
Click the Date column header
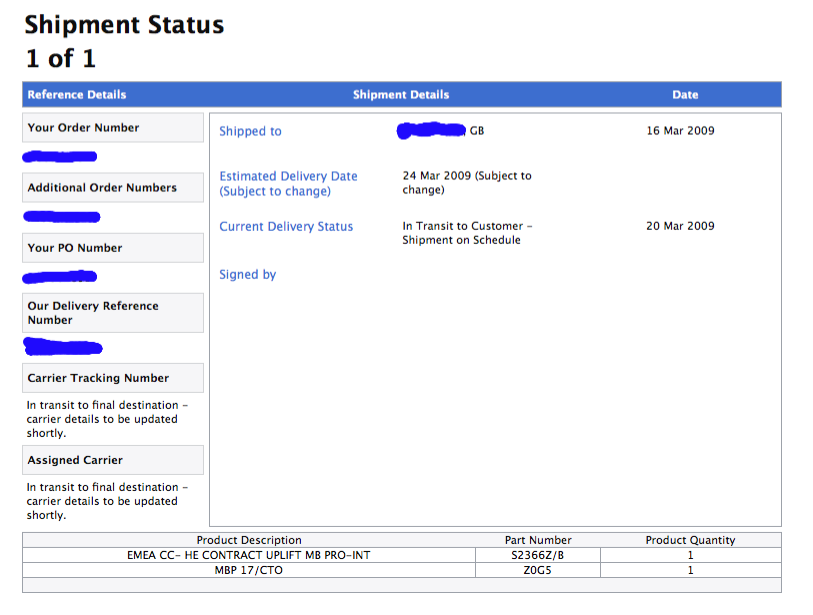coord(685,94)
